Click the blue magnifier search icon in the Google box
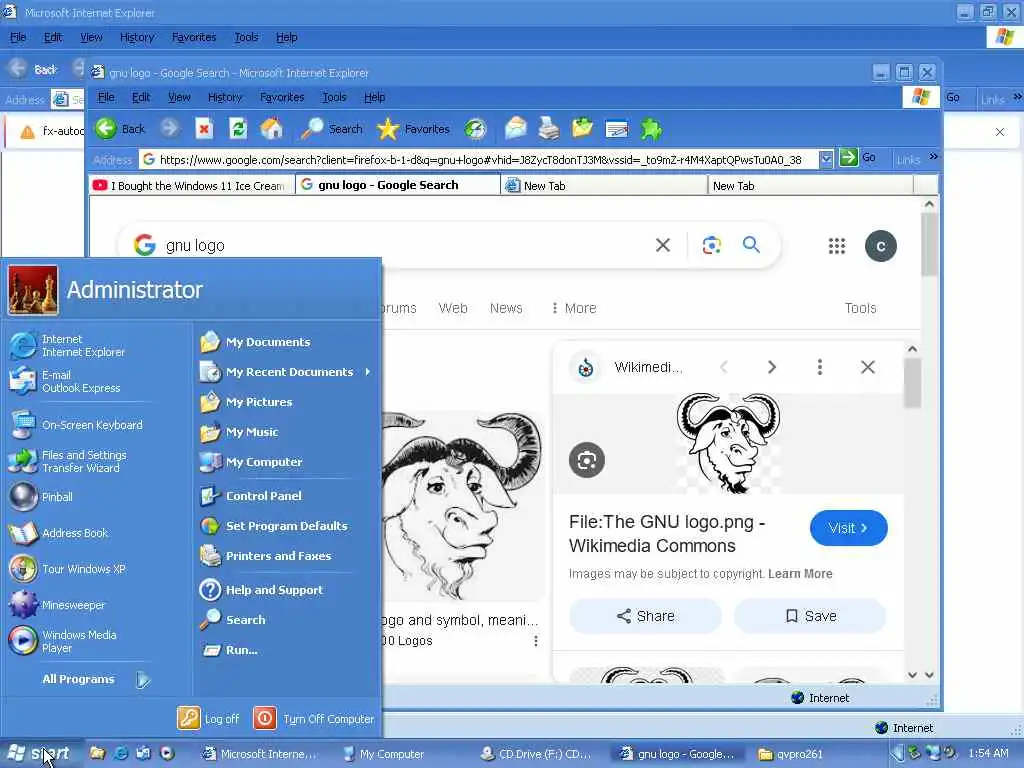The image size is (1024, 768). [x=751, y=244]
